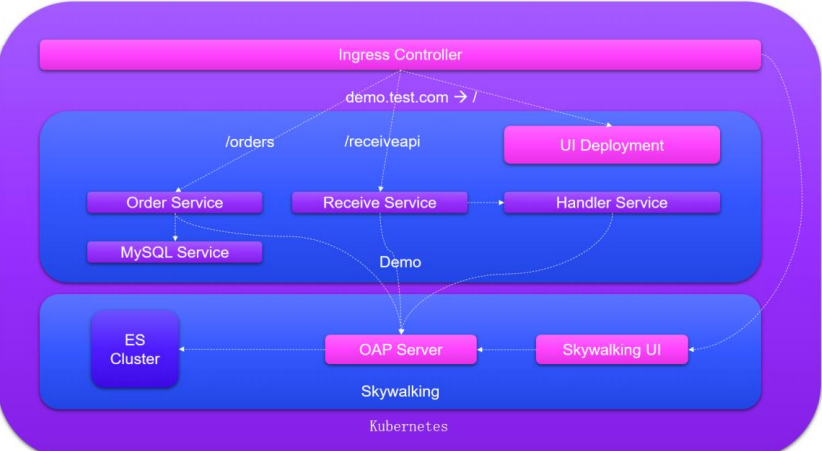Click arrow from OAP Server to ES Cluster
This screenshot has height=451, width=822.
(252, 349)
